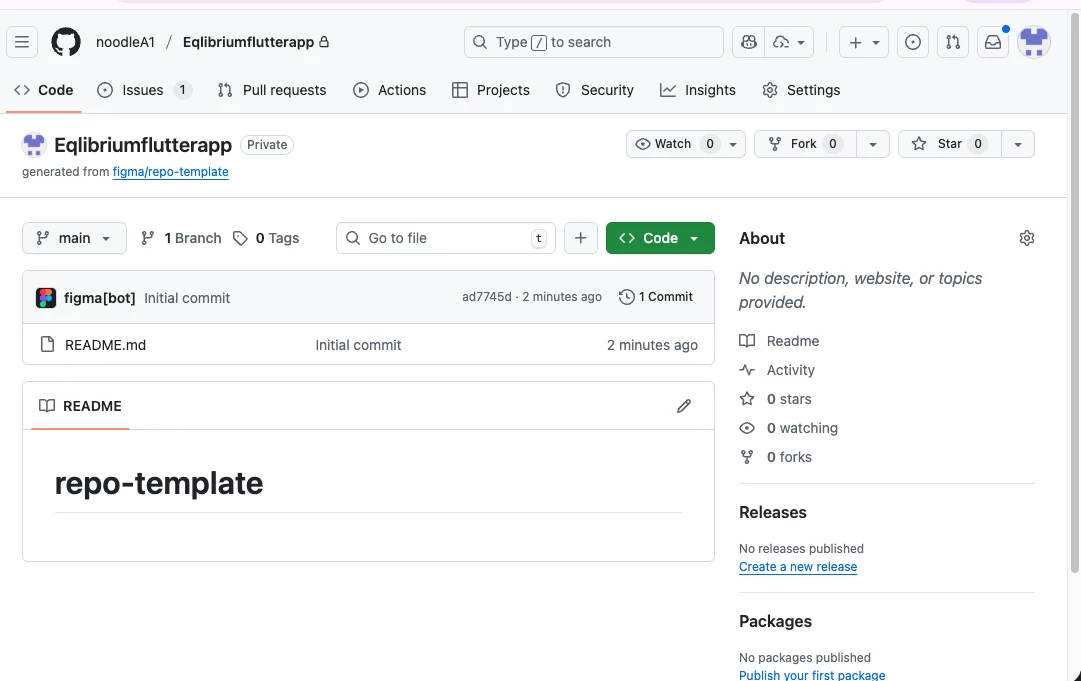The height and width of the screenshot is (681, 1081).
Task: Open the Watch dropdown
Action: click(x=686, y=144)
